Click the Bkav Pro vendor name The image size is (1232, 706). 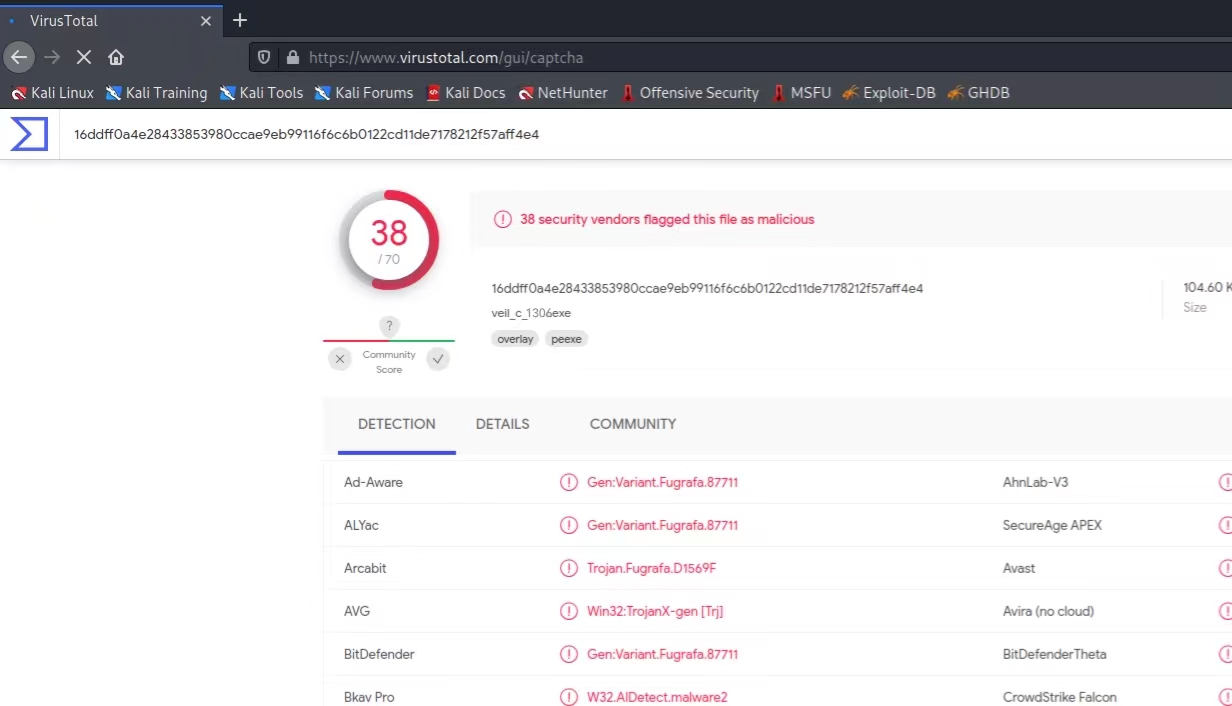tap(369, 697)
